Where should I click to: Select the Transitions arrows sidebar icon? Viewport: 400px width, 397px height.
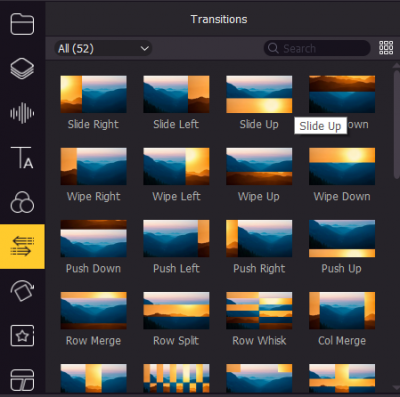22,246
